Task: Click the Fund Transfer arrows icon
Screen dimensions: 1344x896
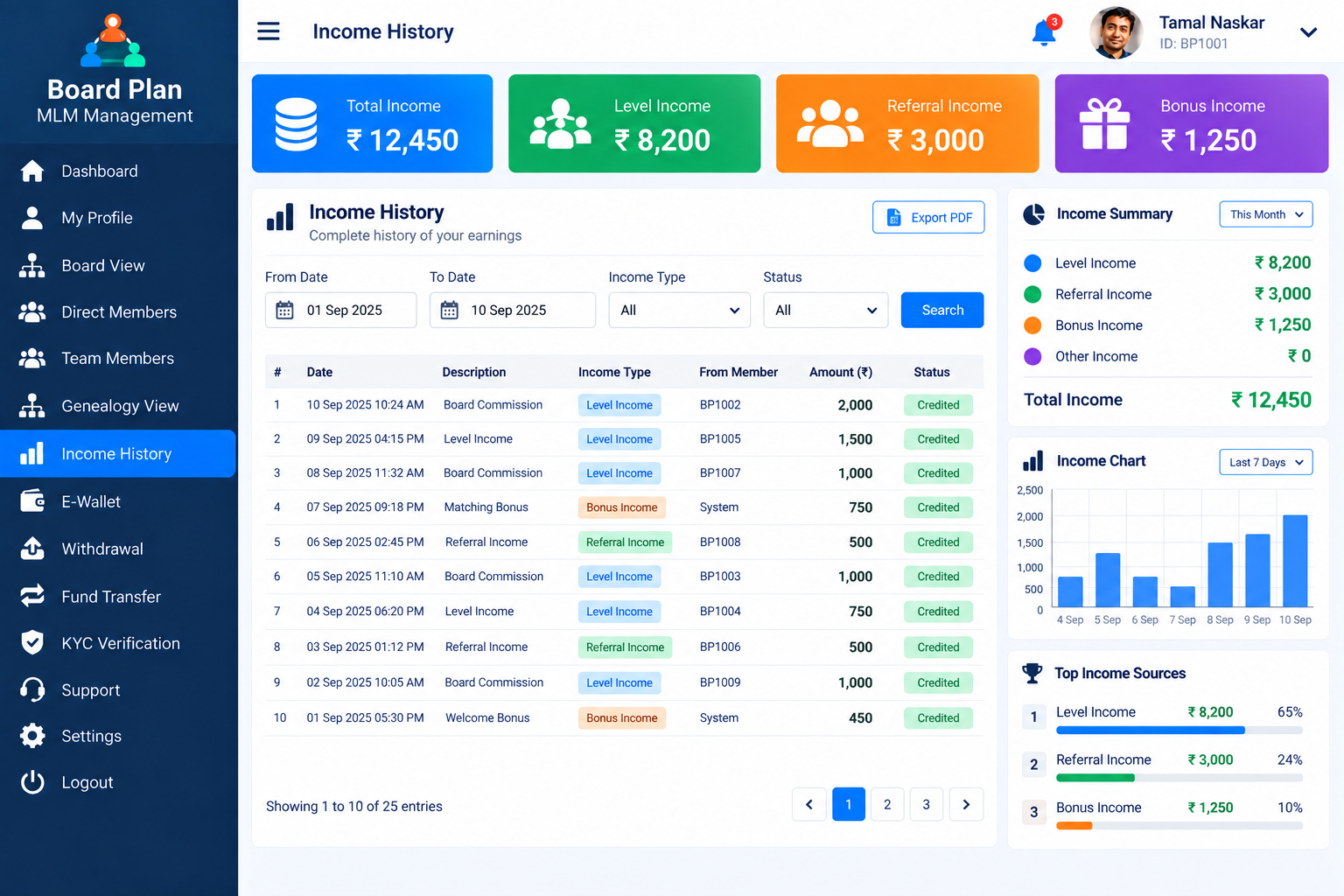Action: (32, 596)
